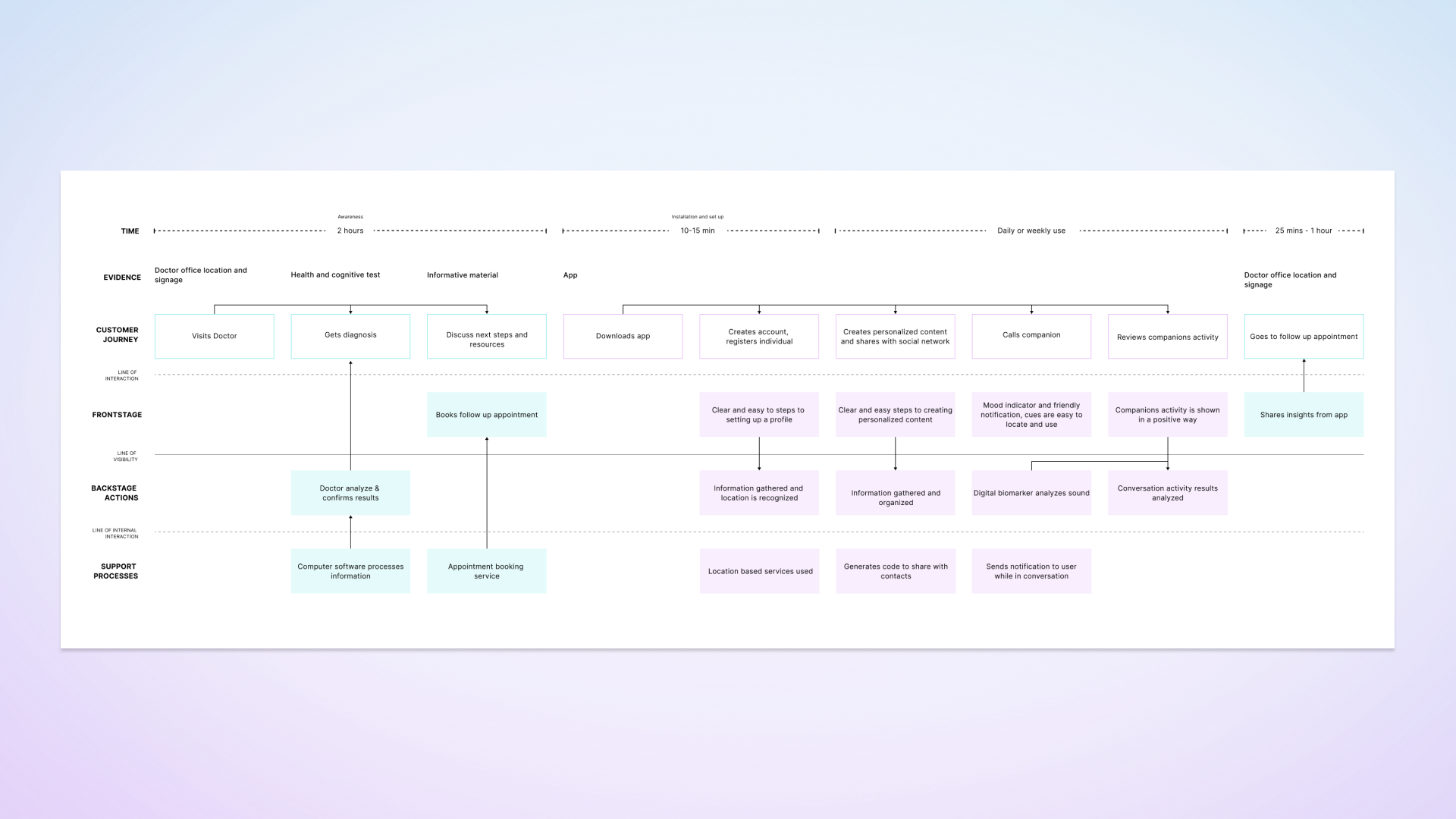Select Conversation activity results analyzed card

pos(1167,493)
